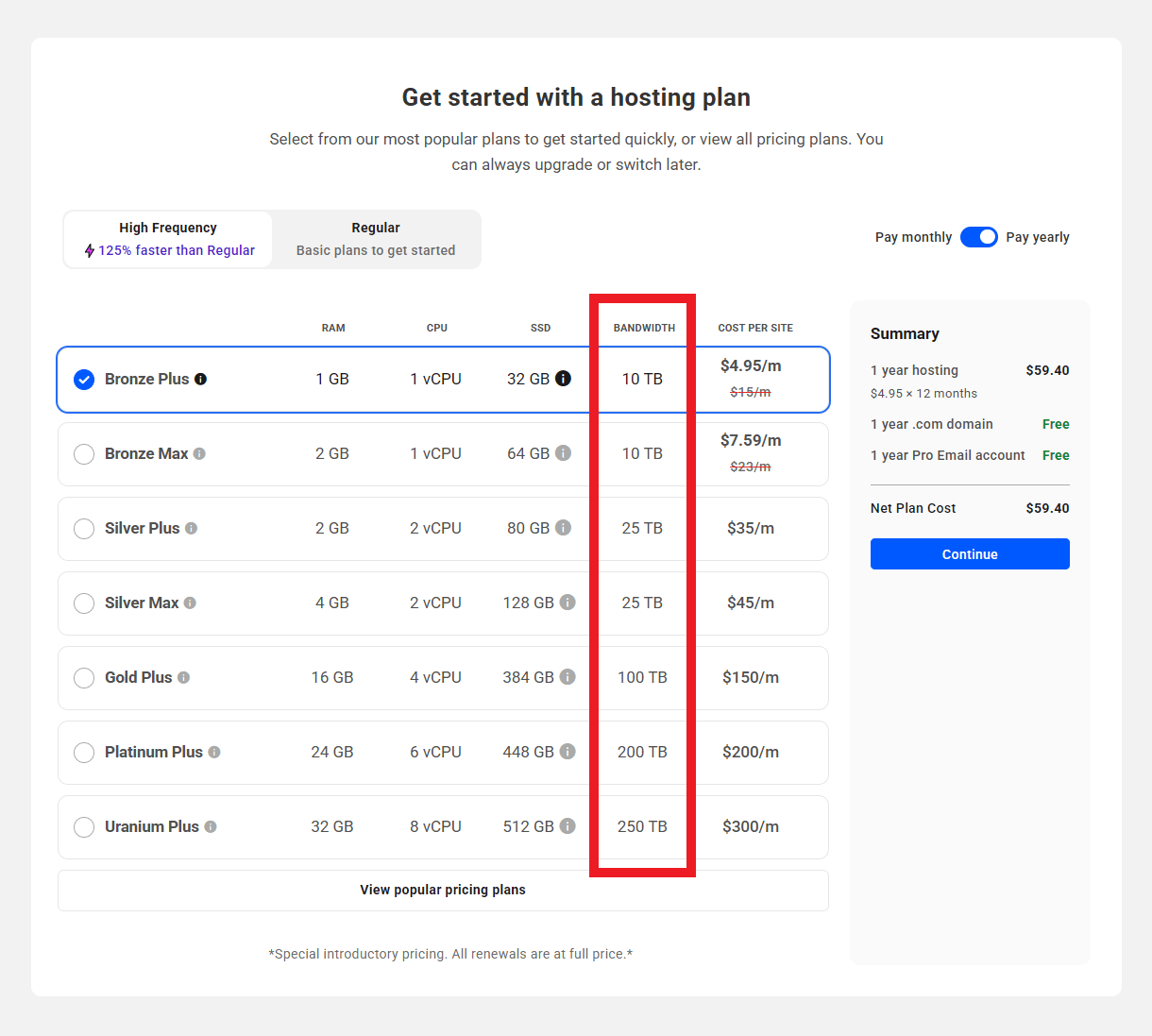Click the info icon next to 128 GB SSD
Image resolution: width=1152 pixels, height=1036 pixels.
567,603
